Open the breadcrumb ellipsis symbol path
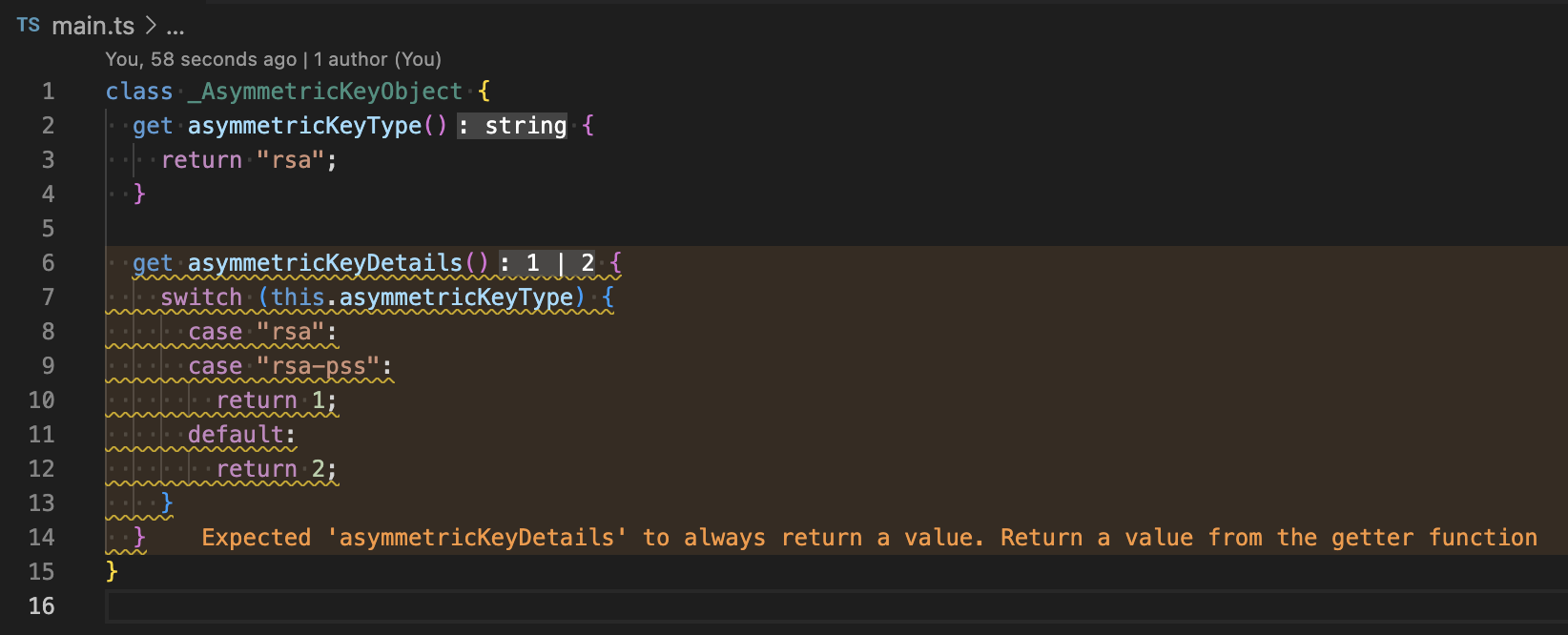The width and height of the screenshot is (1568, 635). tap(175, 27)
